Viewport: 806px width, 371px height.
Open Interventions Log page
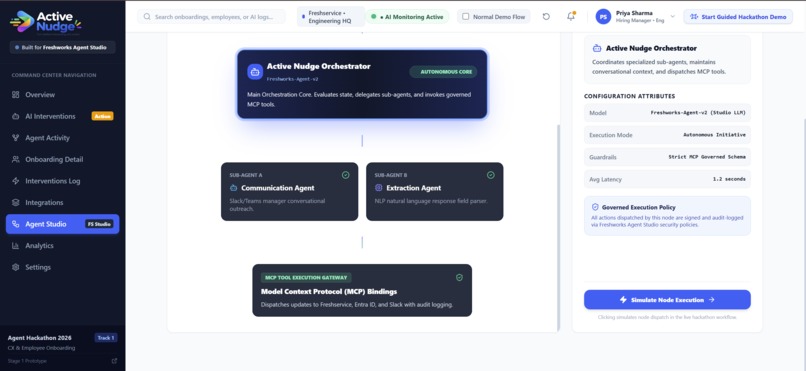click(62, 181)
